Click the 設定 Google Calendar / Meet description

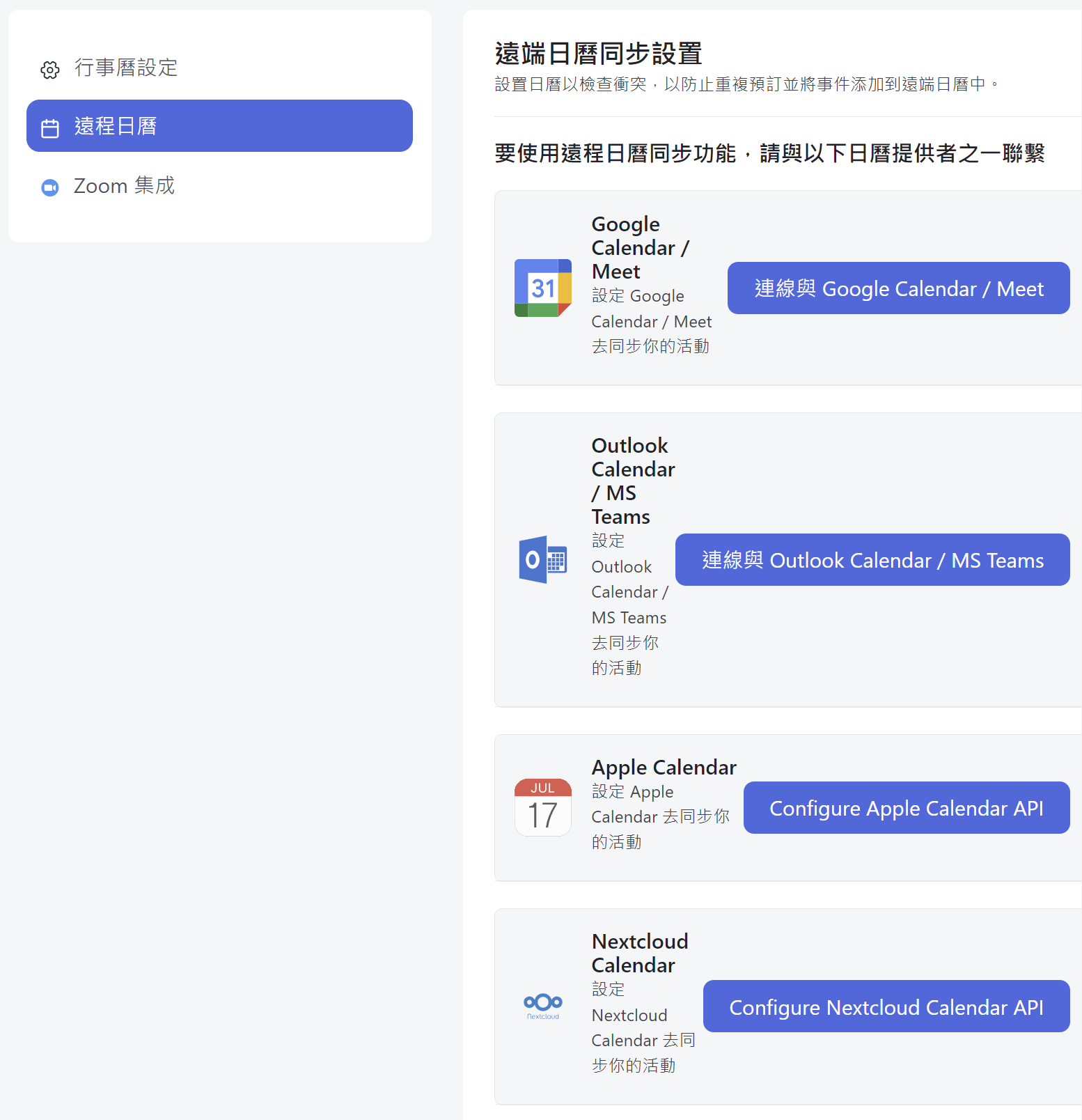[652, 321]
